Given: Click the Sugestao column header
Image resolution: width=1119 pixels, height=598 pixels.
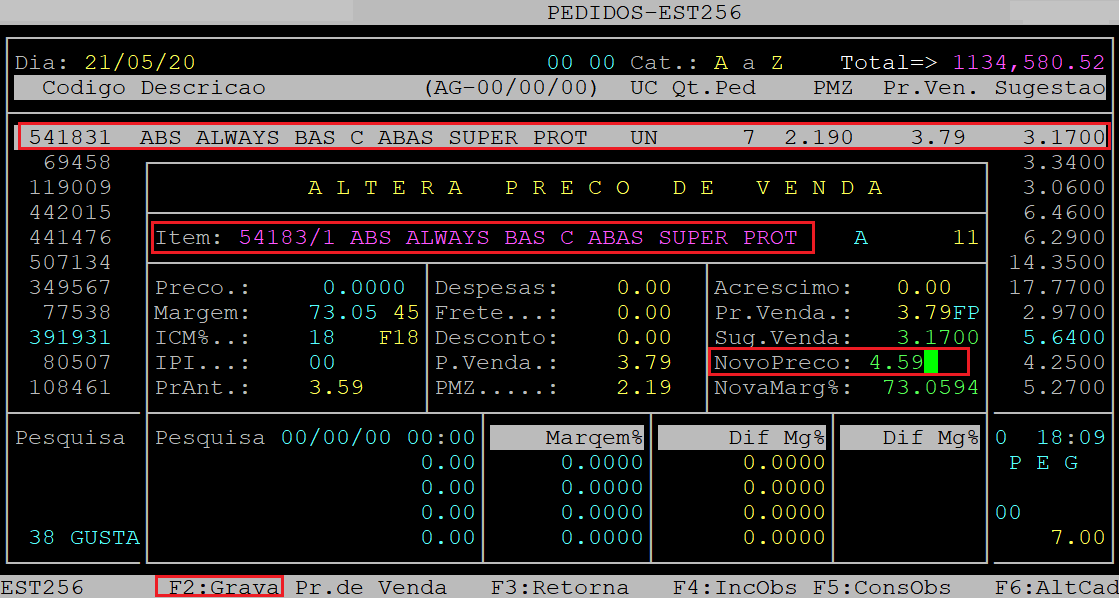Looking at the screenshot, I should (1049, 88).
